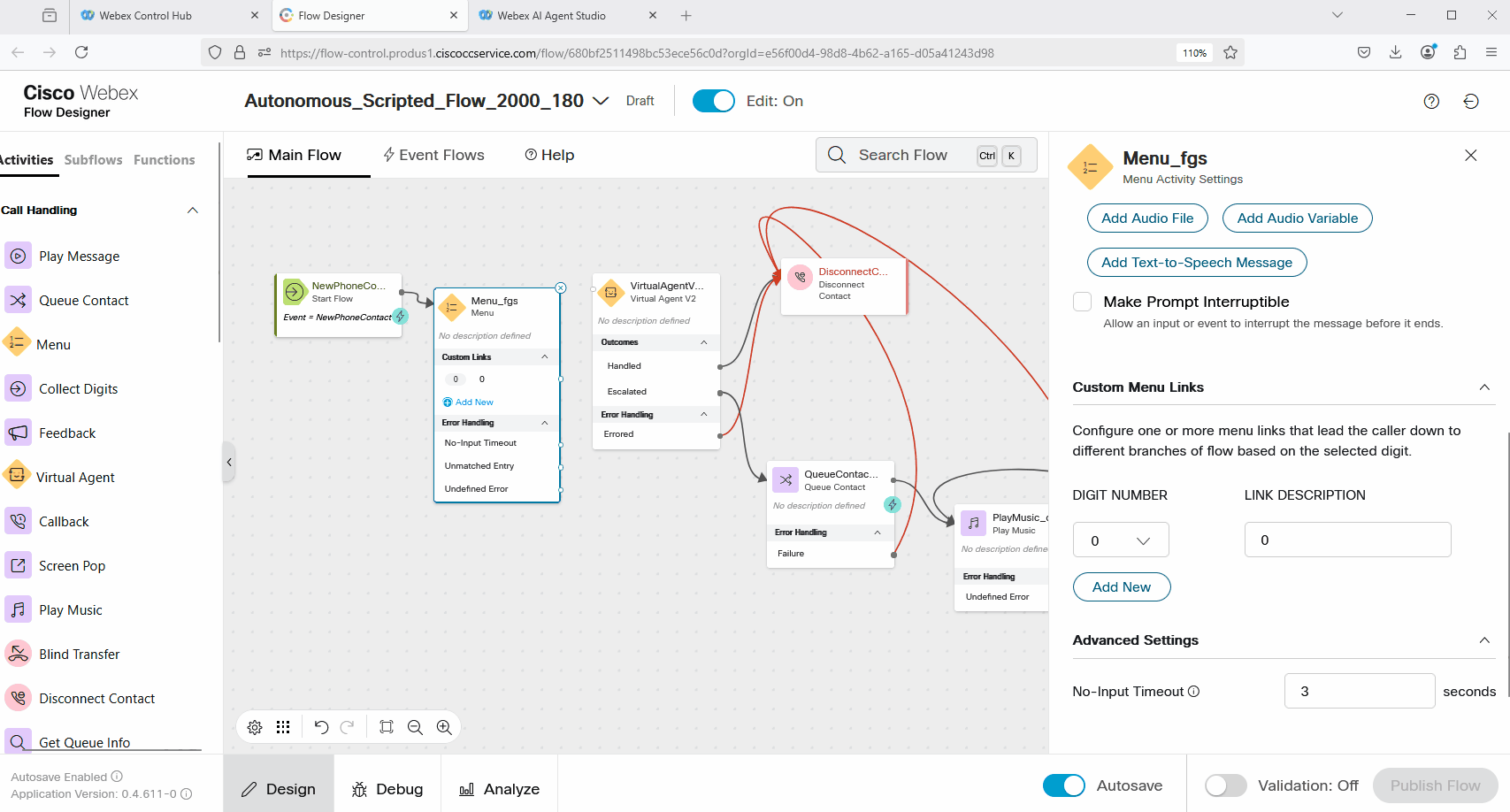Turn off the Edit mode toggle
1510x812 pixels.
click(713, 102)
